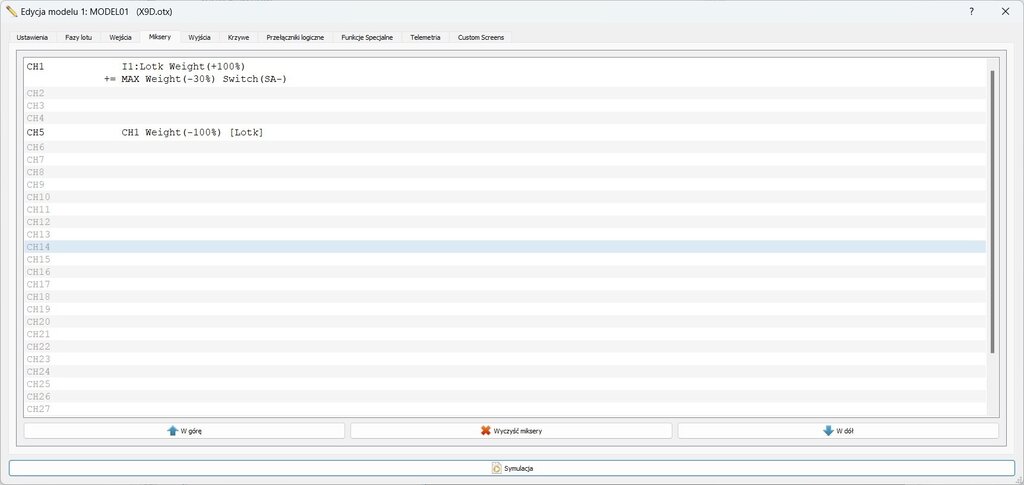Click the mixer list vertical scrollbar

pos(991,210)
